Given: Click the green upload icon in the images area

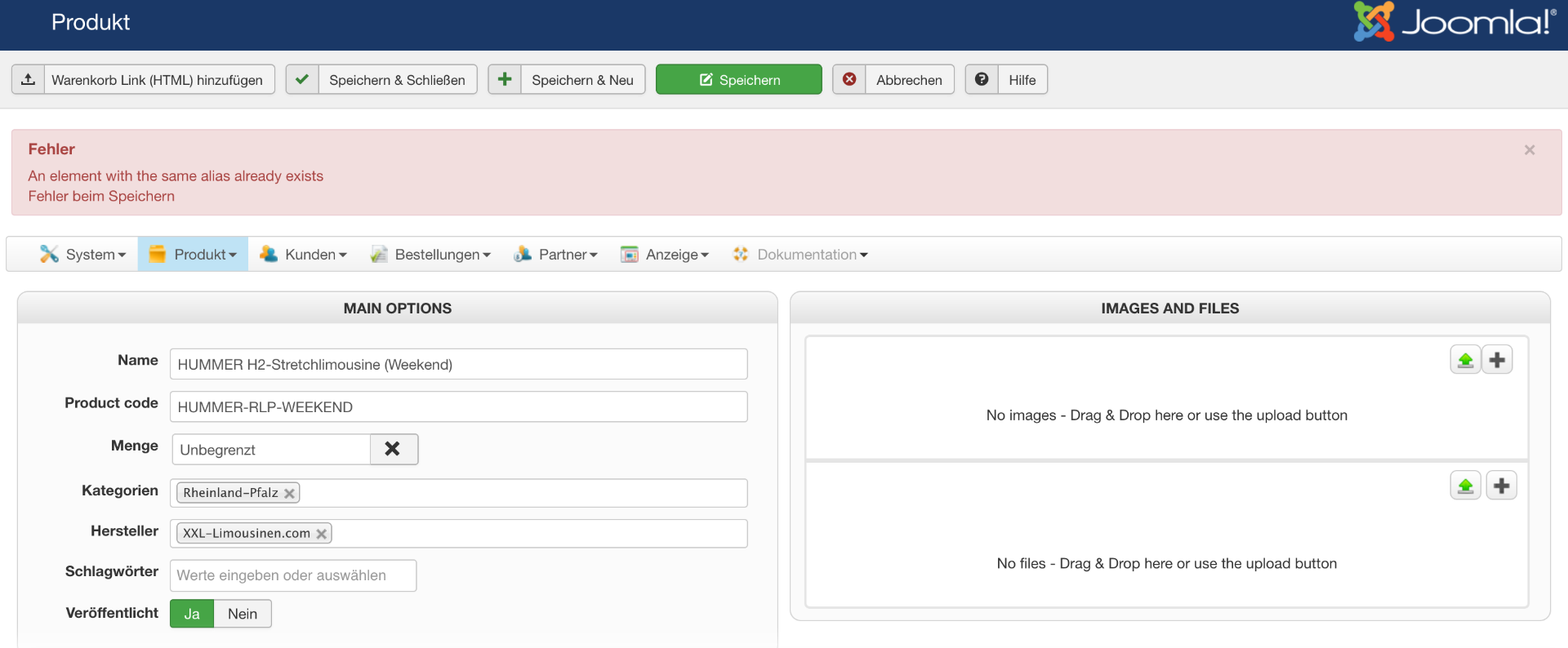Looking at the screenshot, I should point(1466,360).
